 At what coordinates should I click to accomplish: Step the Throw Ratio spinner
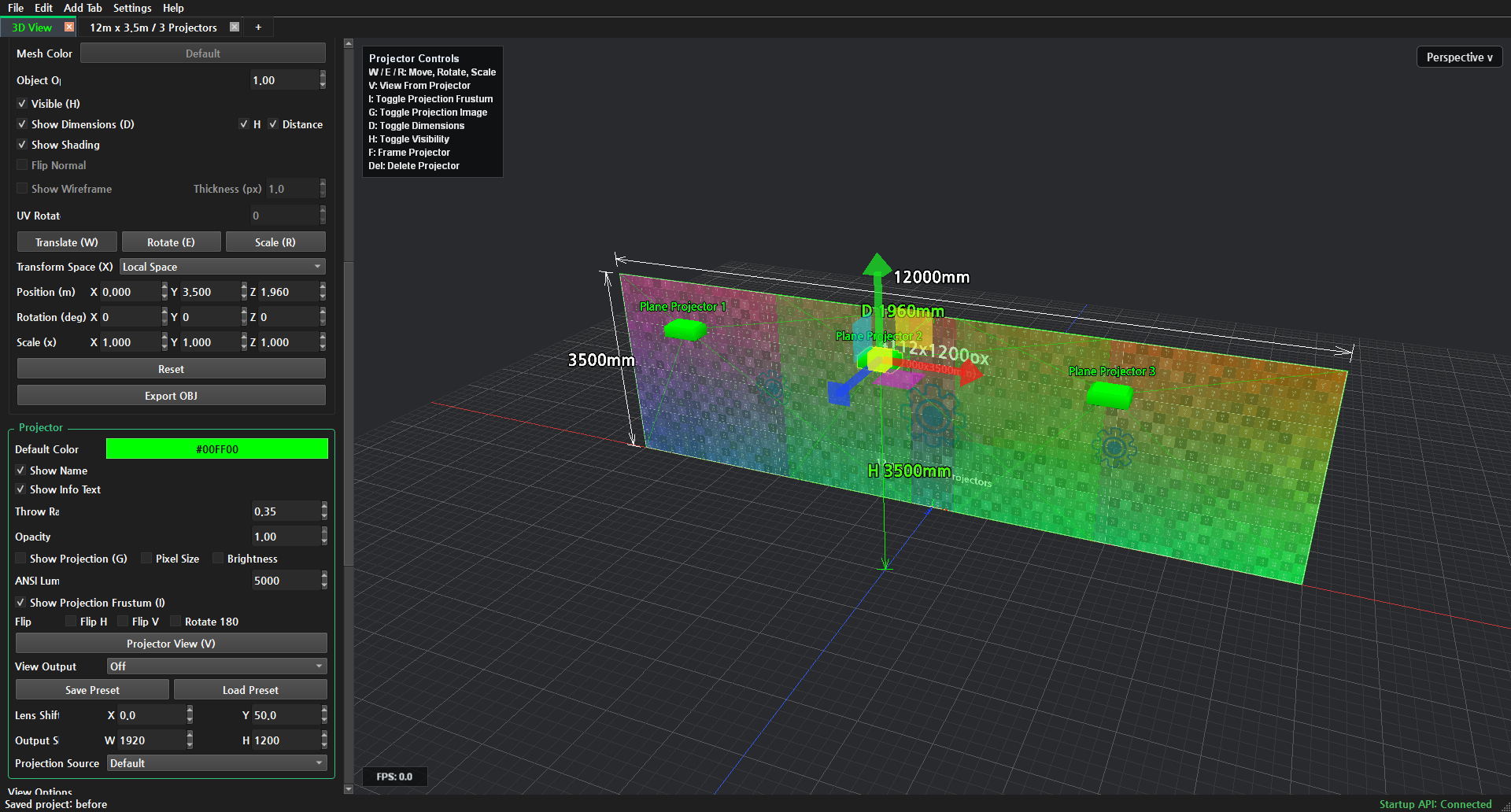point(324,511)
